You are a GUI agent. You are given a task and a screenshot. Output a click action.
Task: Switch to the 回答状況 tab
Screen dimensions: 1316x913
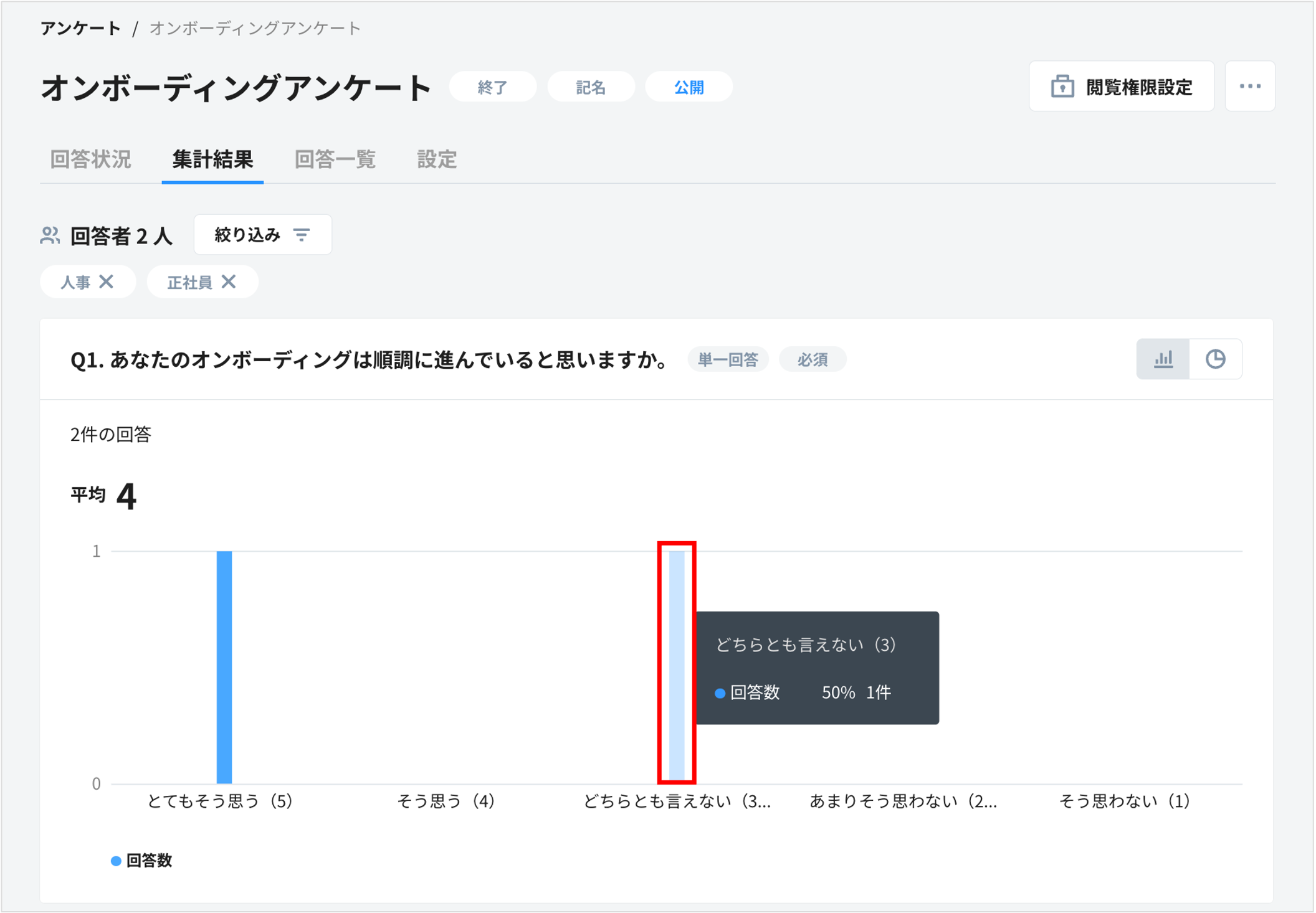point(90,160)
